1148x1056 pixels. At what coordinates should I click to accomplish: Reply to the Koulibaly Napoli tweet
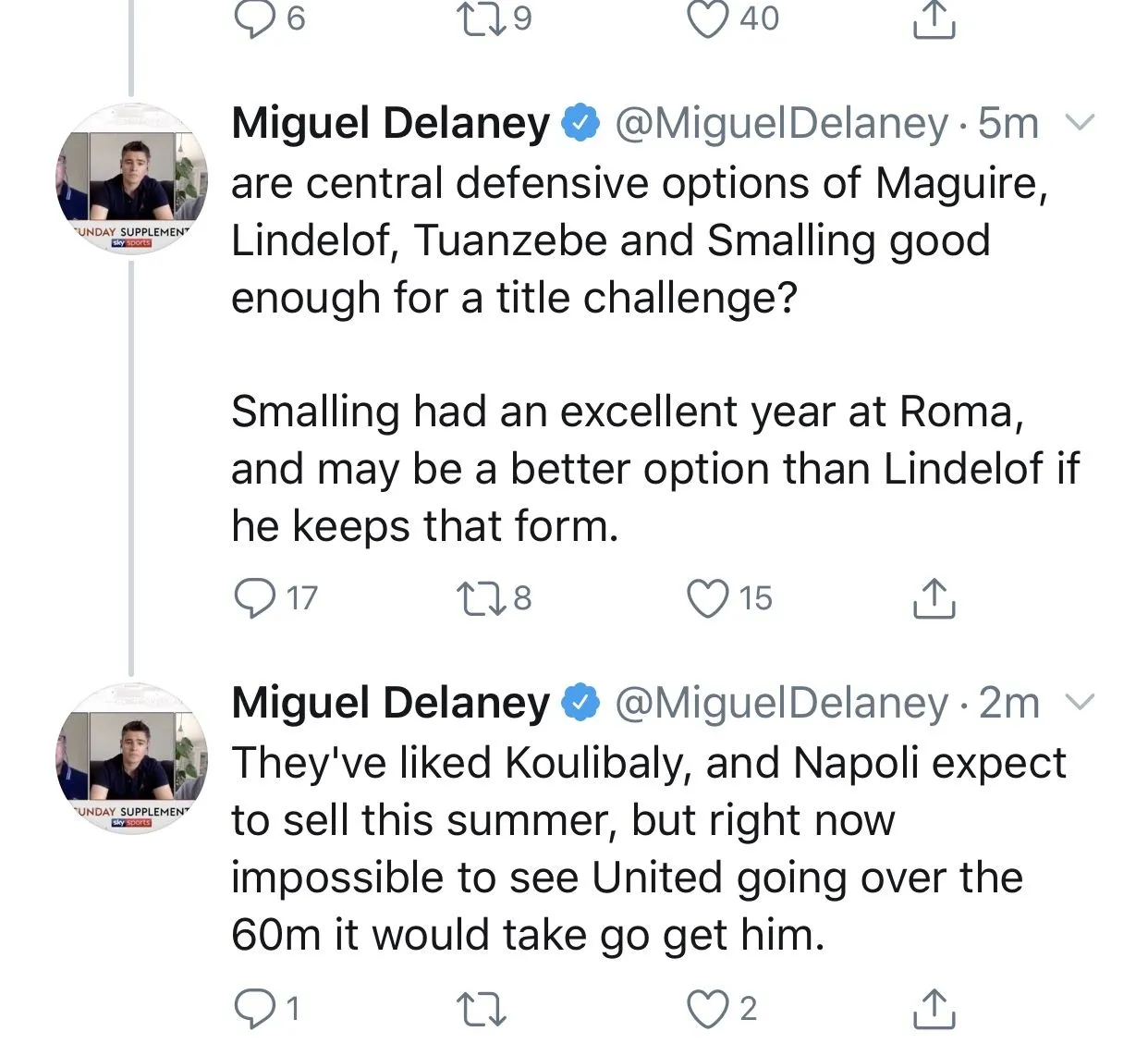tap(253, 1008)
